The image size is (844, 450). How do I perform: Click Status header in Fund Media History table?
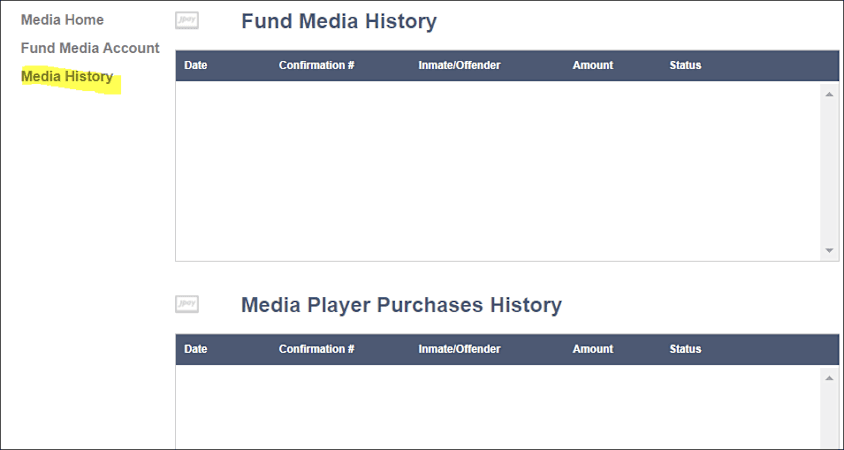685,66
